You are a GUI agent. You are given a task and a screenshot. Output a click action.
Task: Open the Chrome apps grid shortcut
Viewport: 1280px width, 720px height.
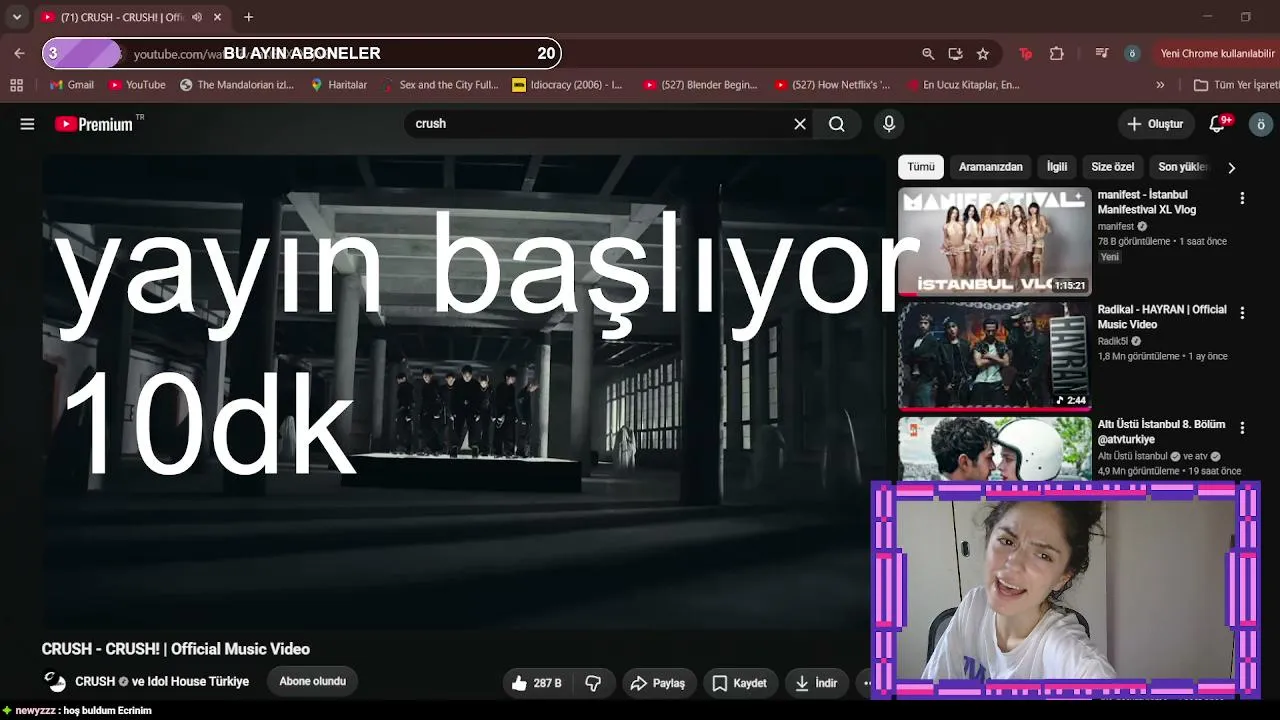(16, 85)
